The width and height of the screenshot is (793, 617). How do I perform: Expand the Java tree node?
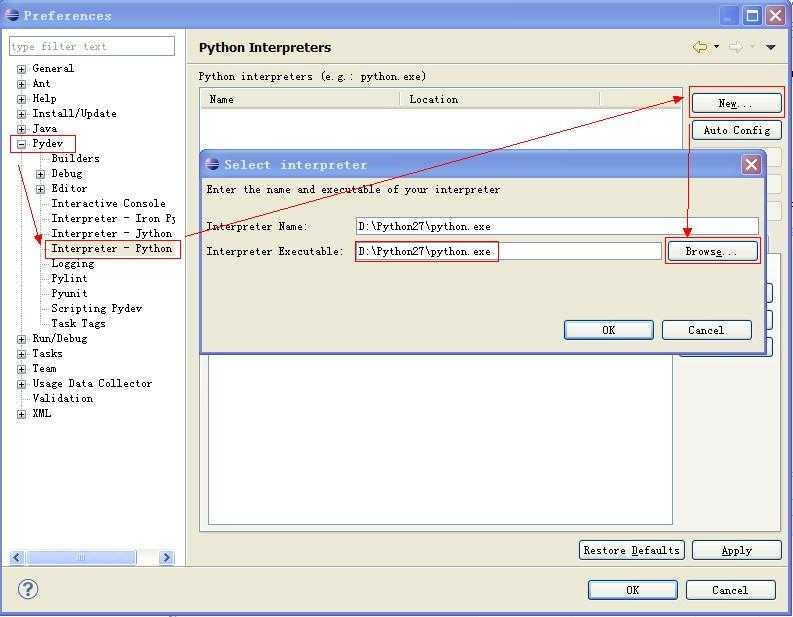[21, 129]
